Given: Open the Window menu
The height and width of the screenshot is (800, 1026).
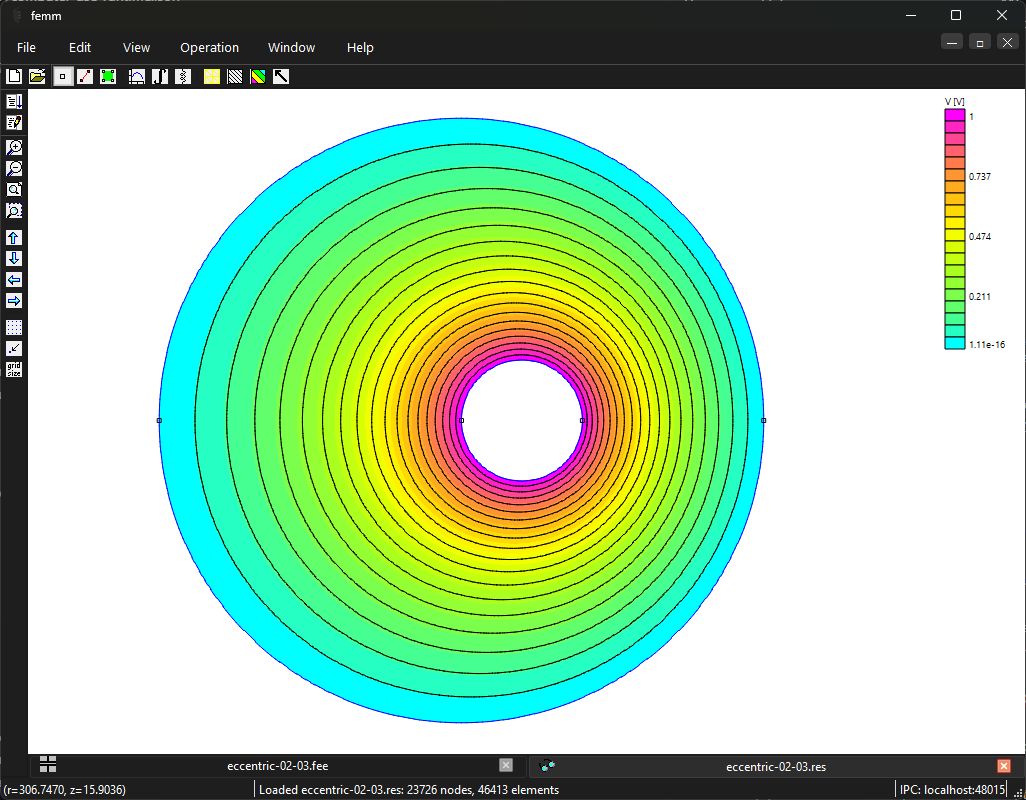Looking at the screenshot, I should (291, 47).
